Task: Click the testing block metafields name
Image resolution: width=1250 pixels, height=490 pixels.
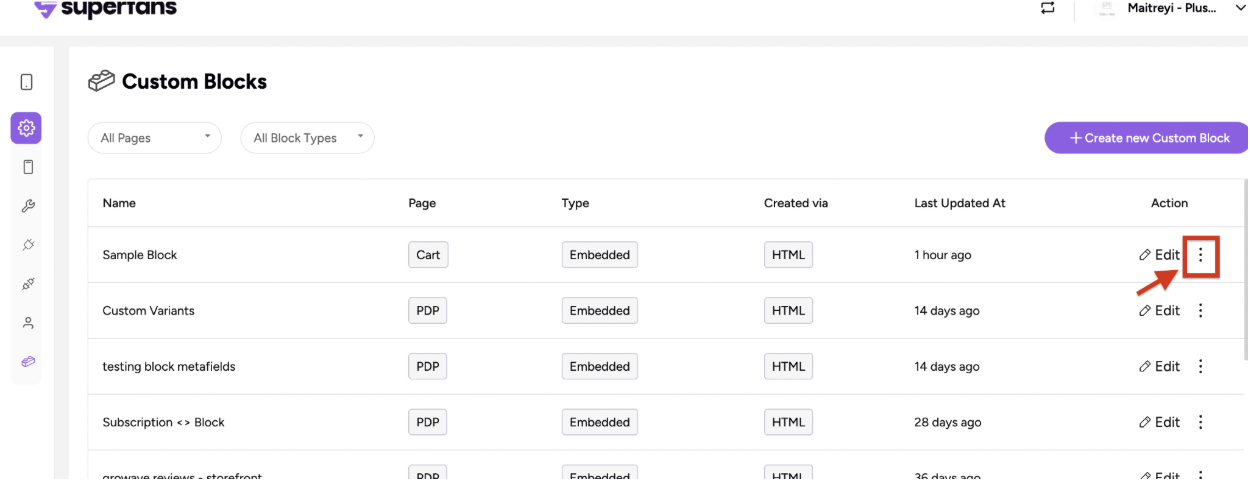Action: point(169,367)
